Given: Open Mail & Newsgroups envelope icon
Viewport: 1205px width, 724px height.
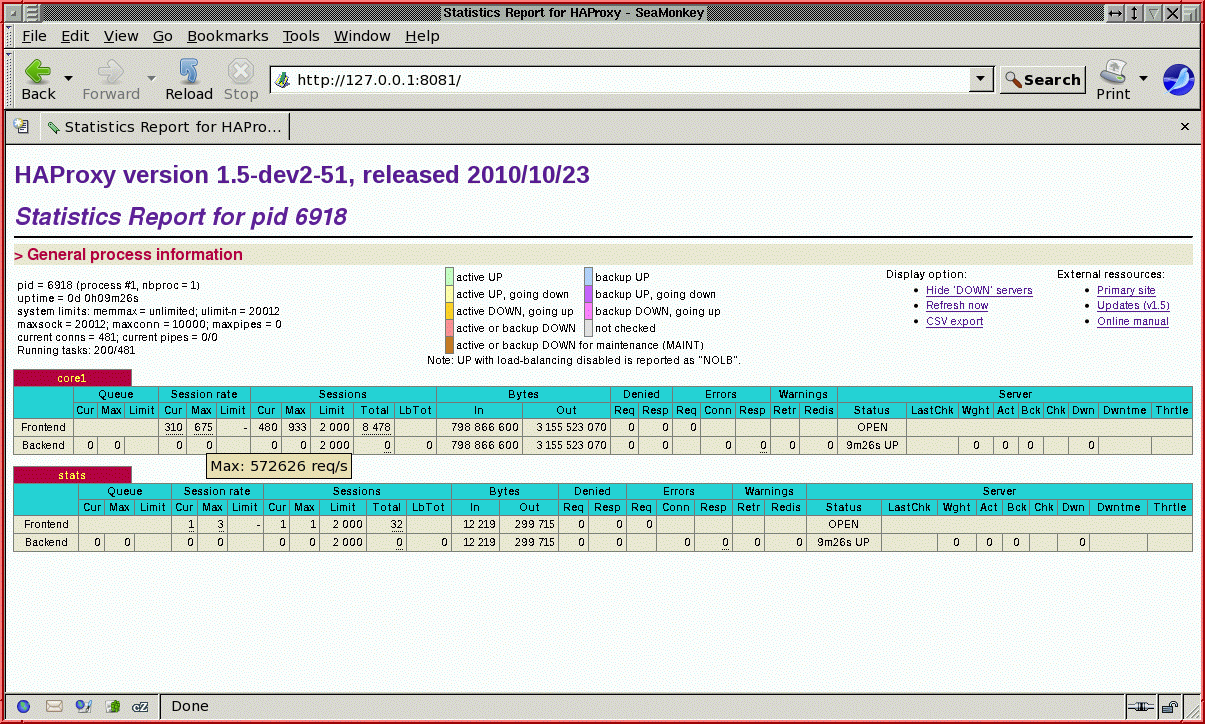Looking at the screenshot, I should pos(54,706).
